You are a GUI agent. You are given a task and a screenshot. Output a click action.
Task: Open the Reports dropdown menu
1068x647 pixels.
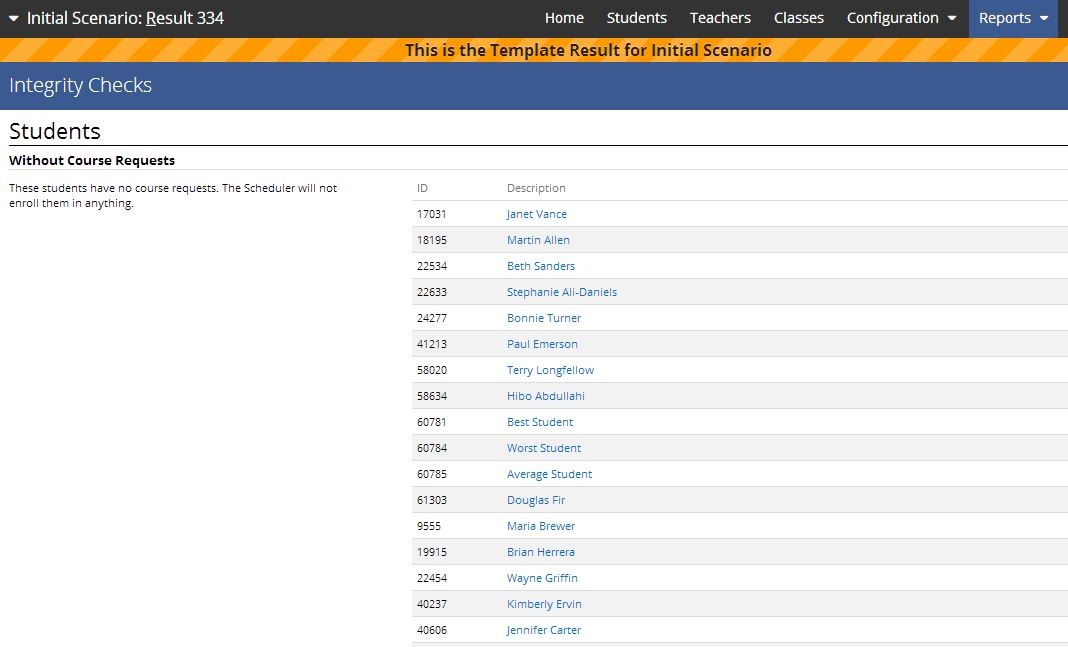[1006, 17]
